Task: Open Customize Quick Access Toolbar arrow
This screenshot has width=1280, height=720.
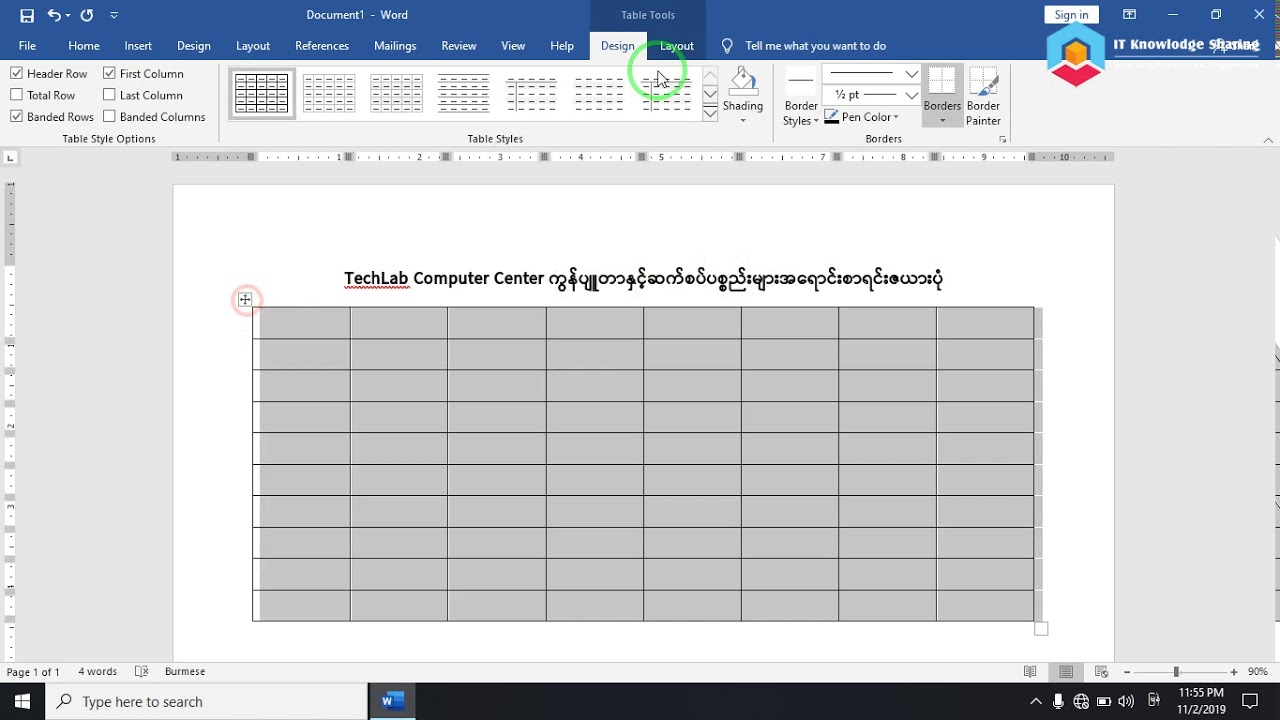Action: click(x=113, y=15)
